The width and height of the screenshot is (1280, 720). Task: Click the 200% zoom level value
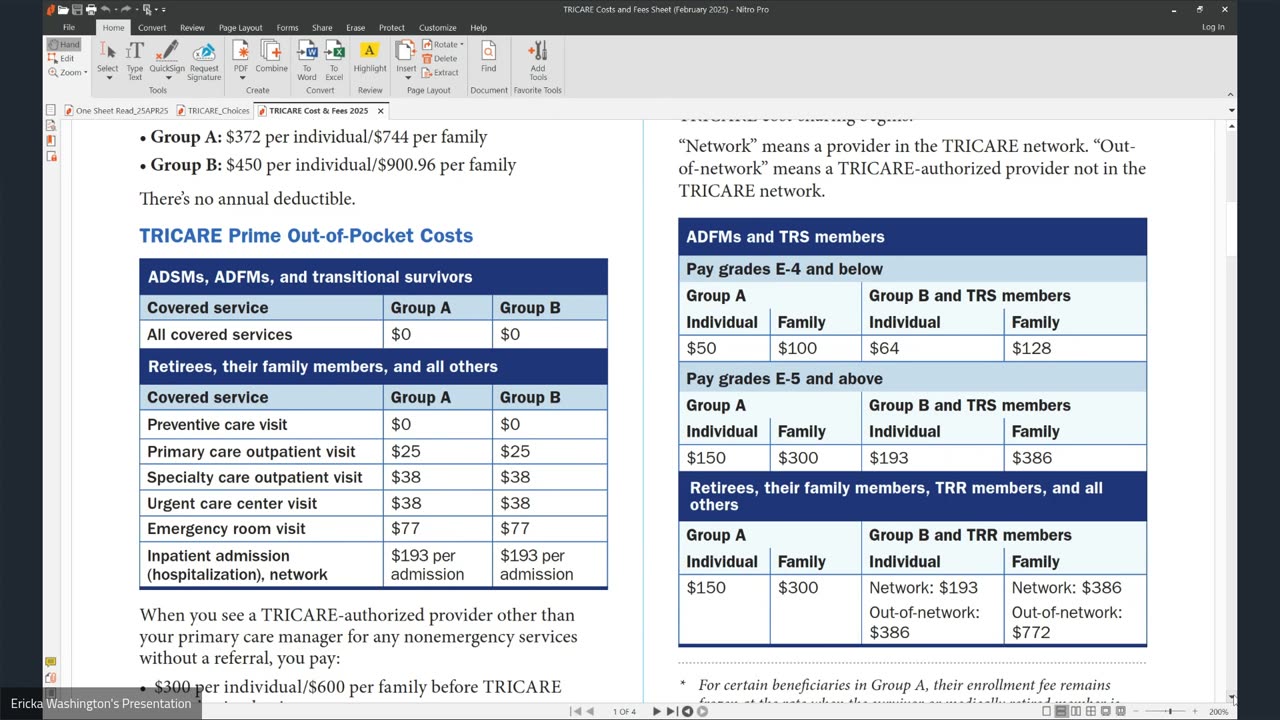1218,711
